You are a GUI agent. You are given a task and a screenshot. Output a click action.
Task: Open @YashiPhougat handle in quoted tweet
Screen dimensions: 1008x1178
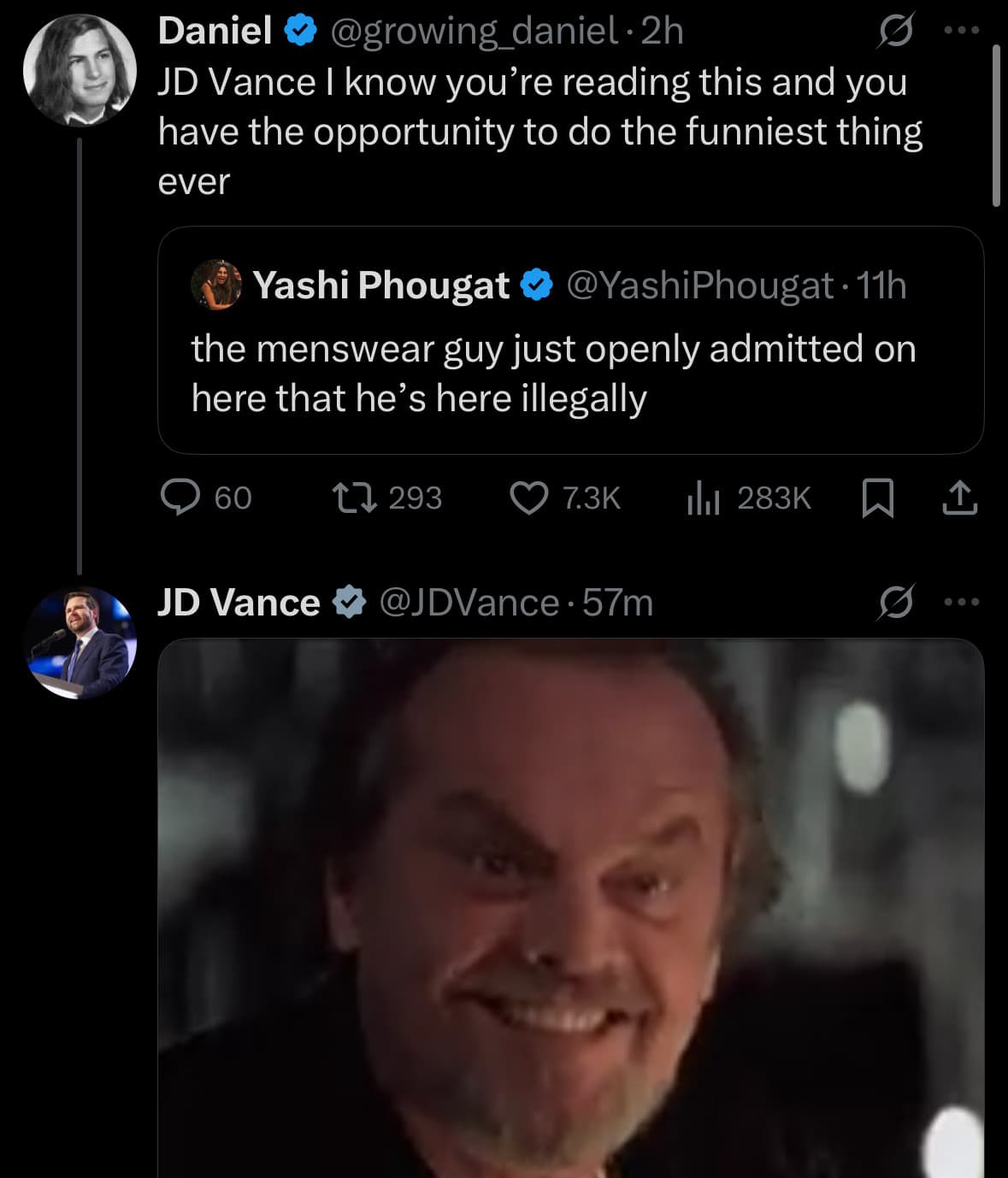click(x=699, y=286)
